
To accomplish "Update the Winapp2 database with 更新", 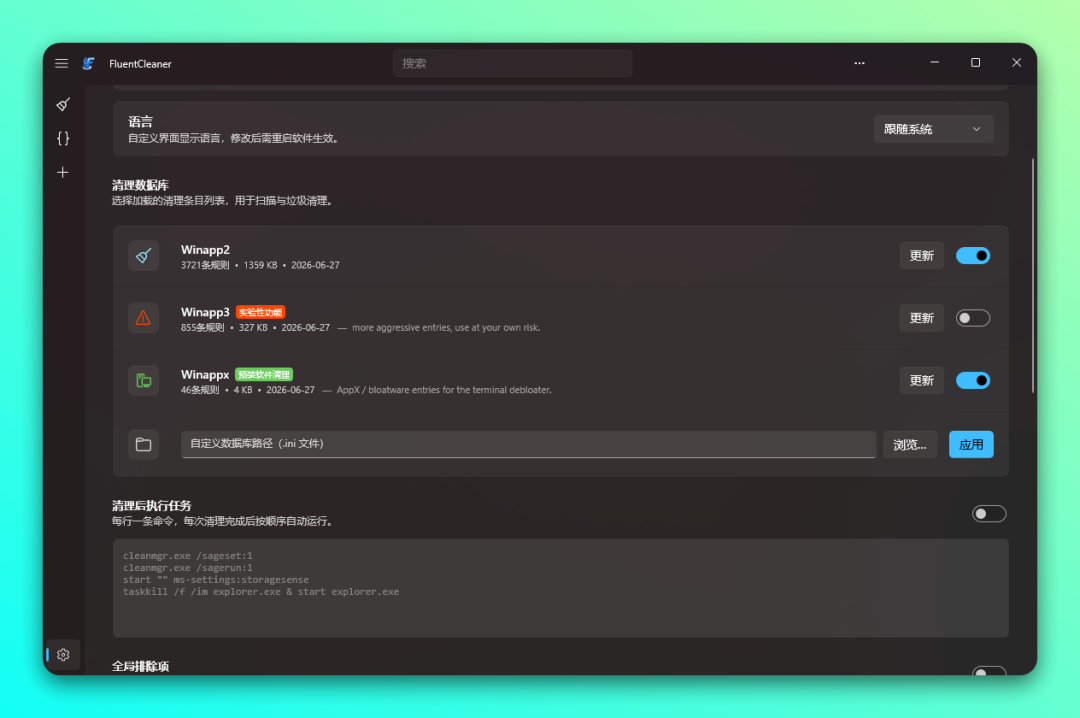I will pyautogui.click(x=922, y=256).
